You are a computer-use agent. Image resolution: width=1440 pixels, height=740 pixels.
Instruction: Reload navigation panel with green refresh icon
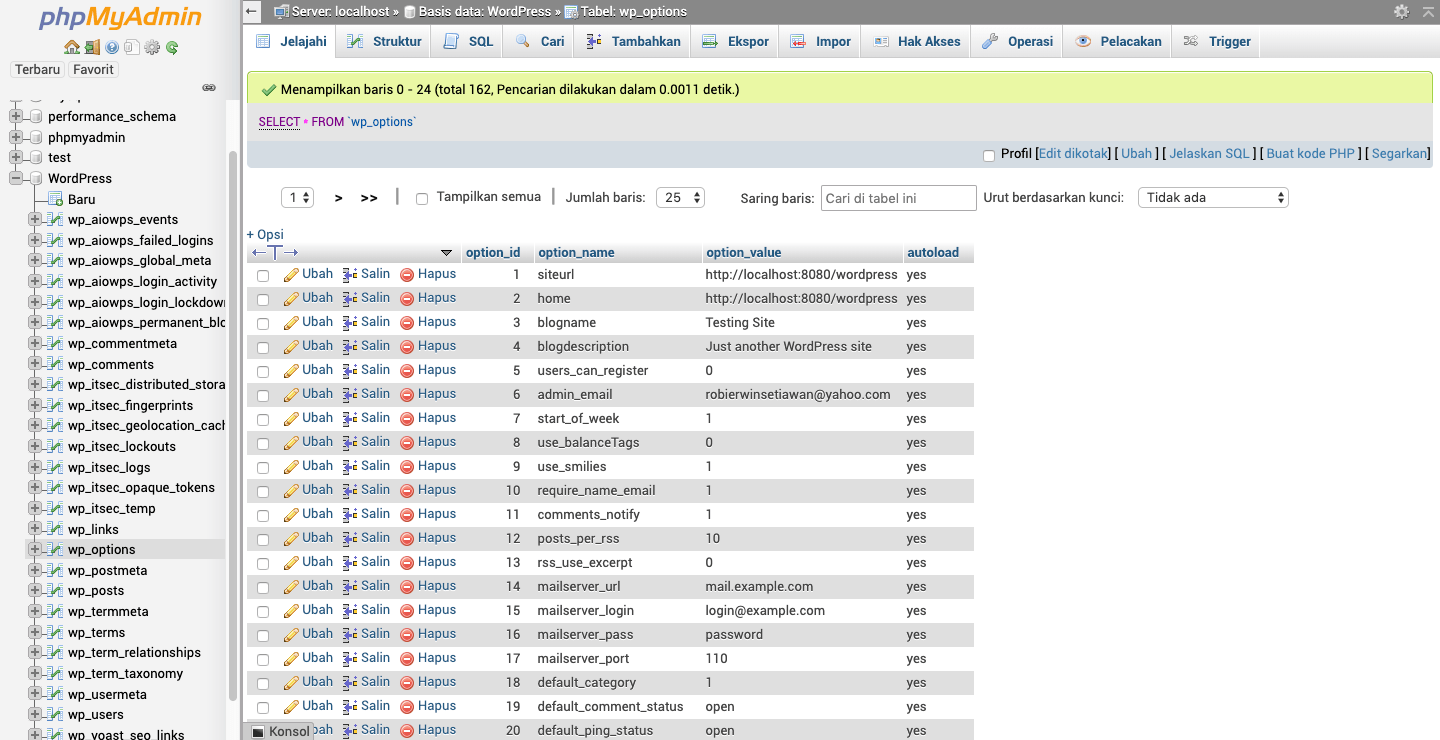(172, 47)
